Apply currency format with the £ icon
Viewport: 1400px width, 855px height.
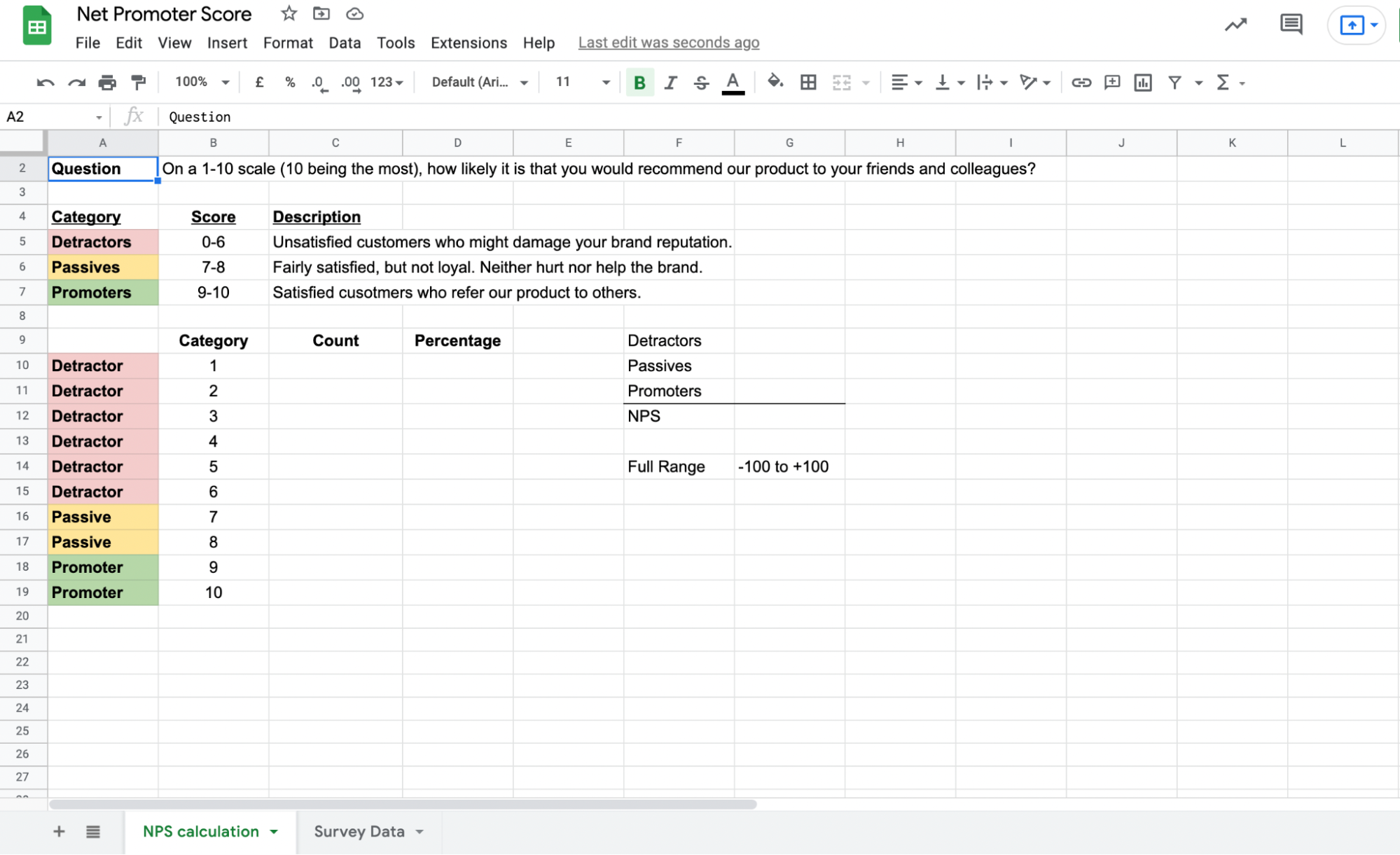(258, 82)
